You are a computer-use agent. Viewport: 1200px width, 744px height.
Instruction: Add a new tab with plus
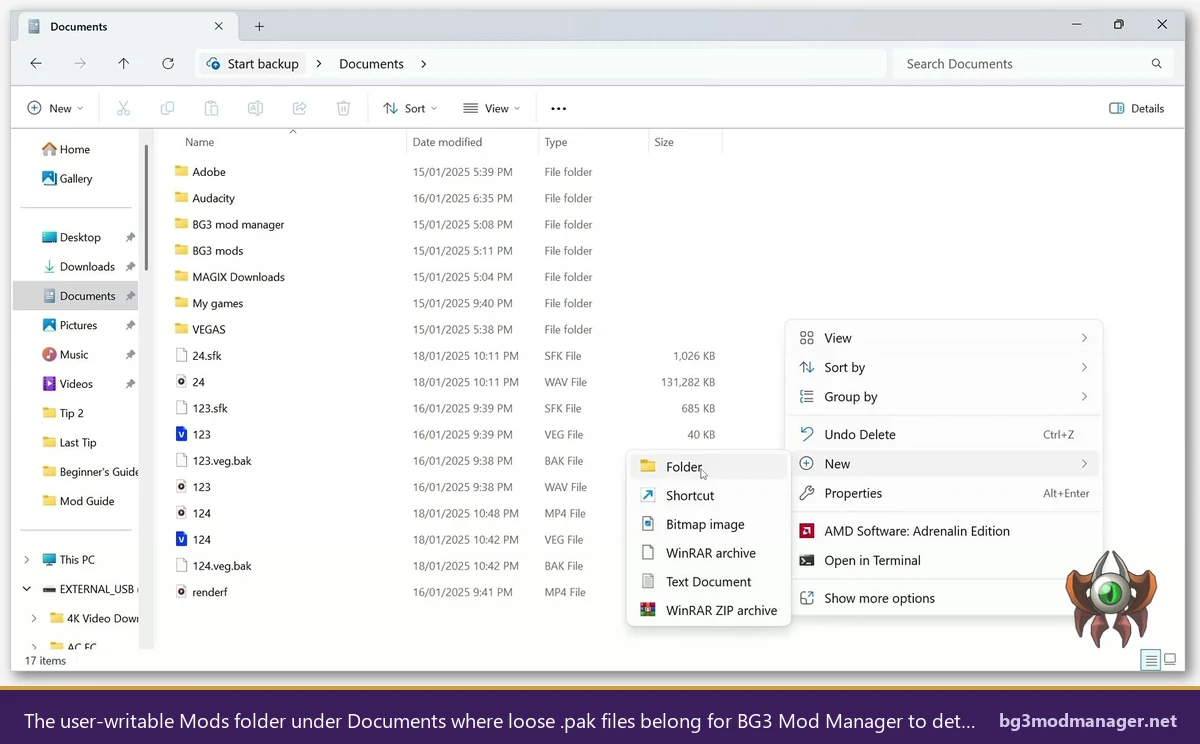point(259,26)
